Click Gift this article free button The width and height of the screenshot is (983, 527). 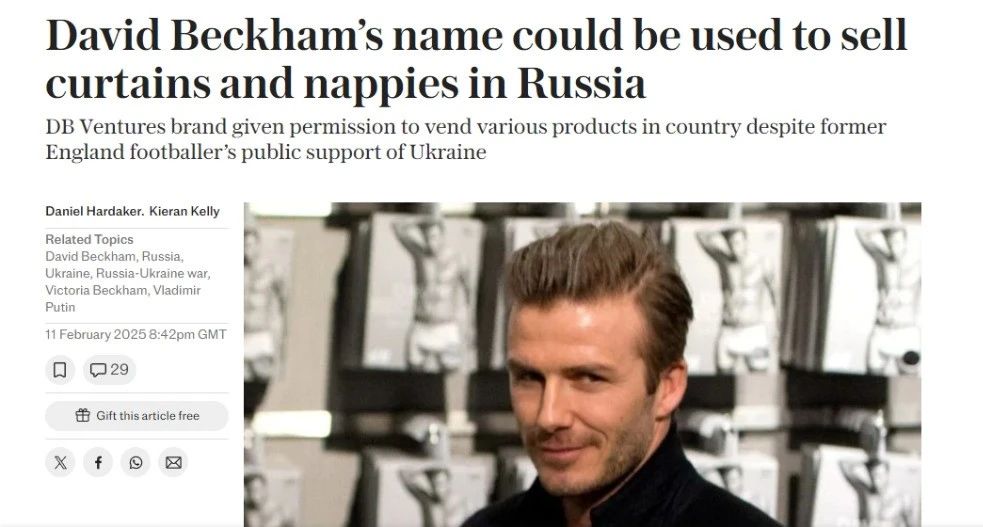(x=137, y=415)
